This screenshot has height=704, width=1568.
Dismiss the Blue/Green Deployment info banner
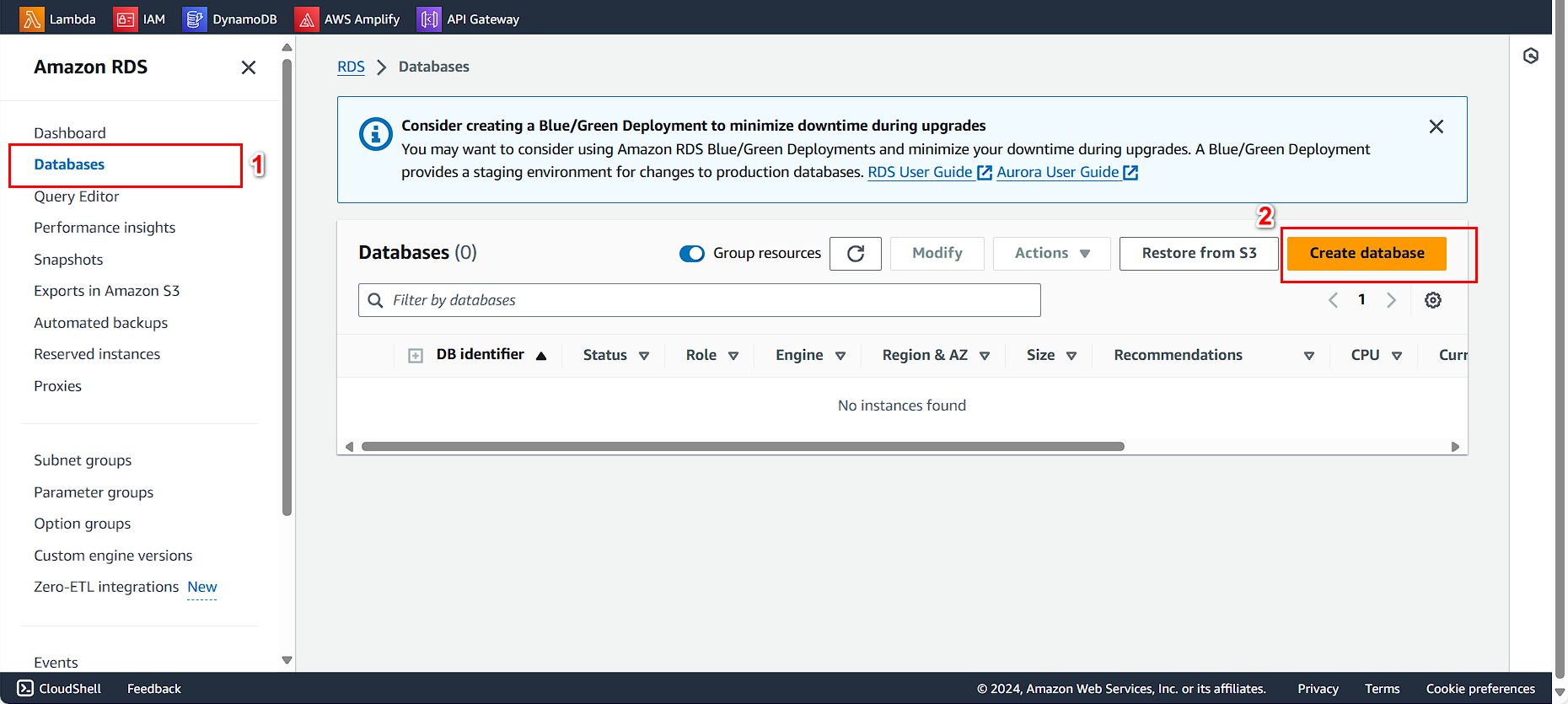tap(1436, 126)
